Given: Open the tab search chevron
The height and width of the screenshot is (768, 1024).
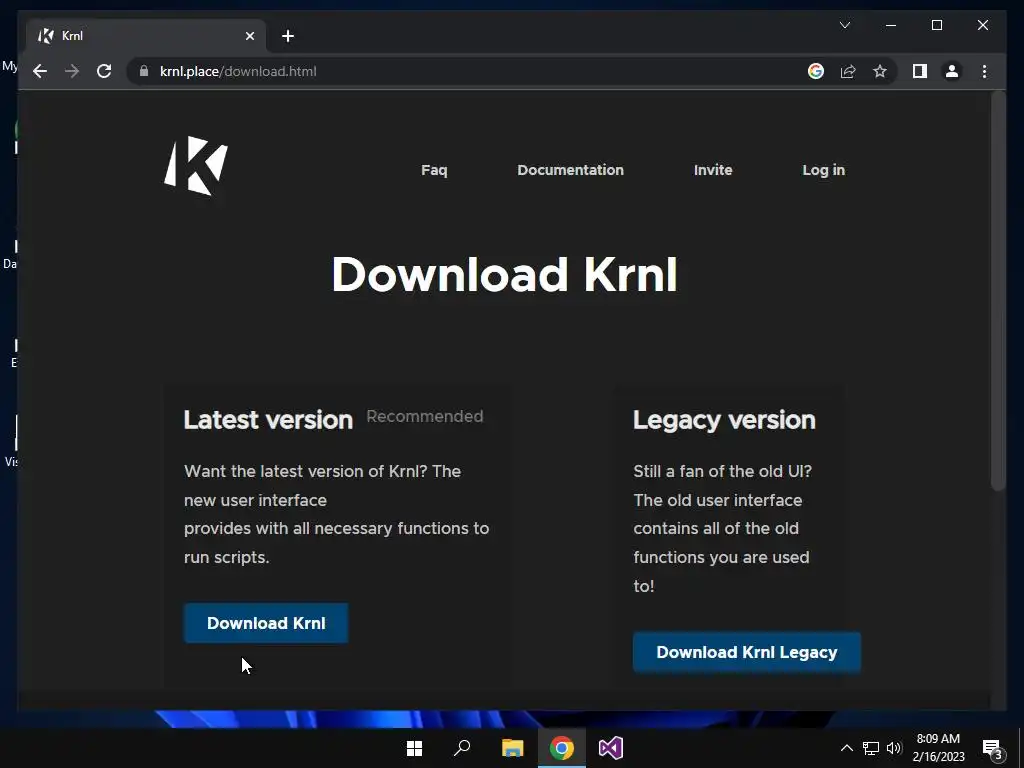Looking at the screenshot, I should point(844,25).
